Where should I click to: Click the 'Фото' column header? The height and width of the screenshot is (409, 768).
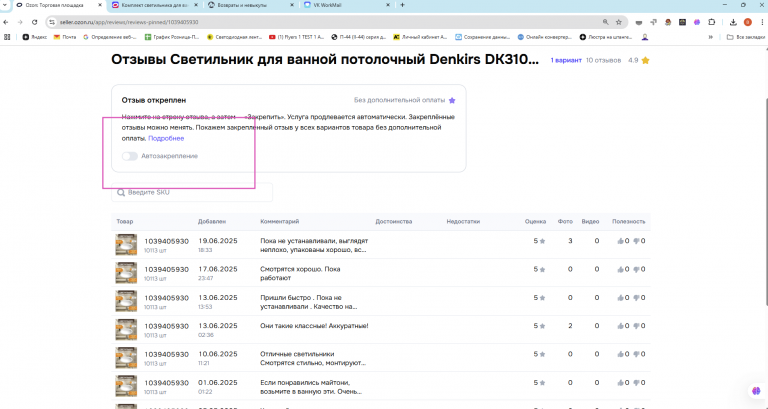(x=565, y=221)
